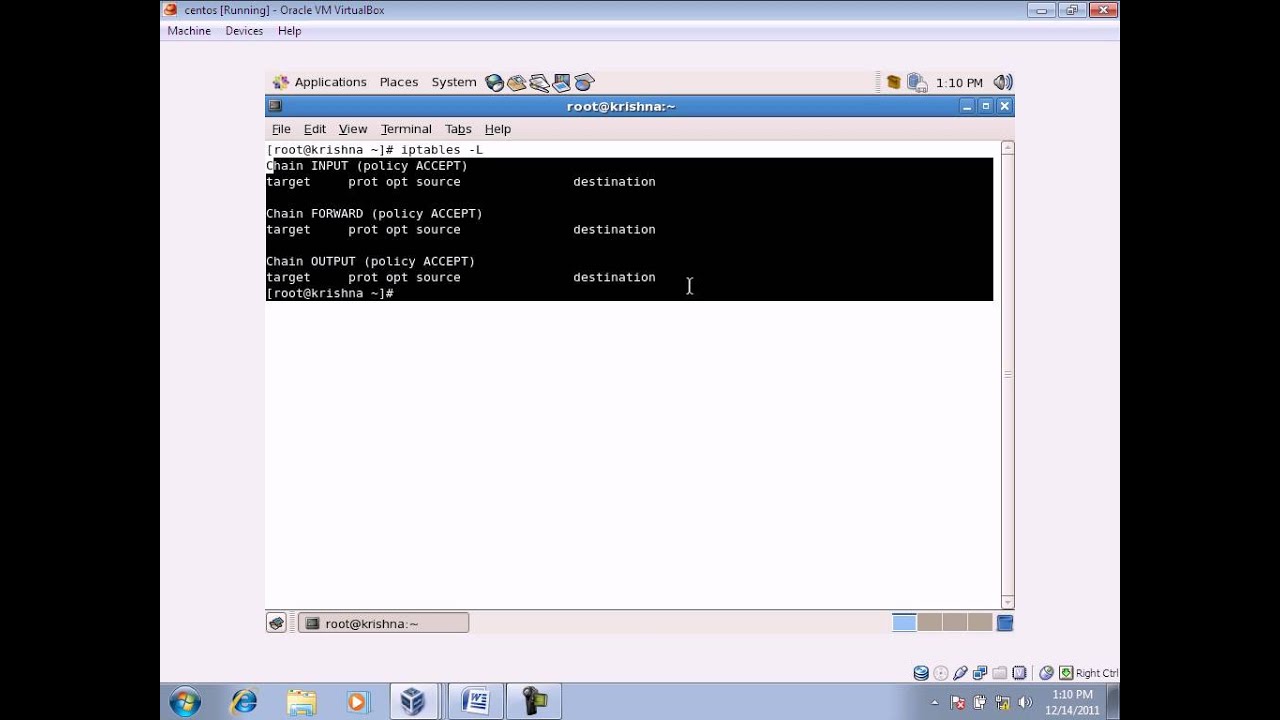This screenshot has width=1280, height=720.
Task: Show hidden tray icons arrow
Action: coord(935,703)
